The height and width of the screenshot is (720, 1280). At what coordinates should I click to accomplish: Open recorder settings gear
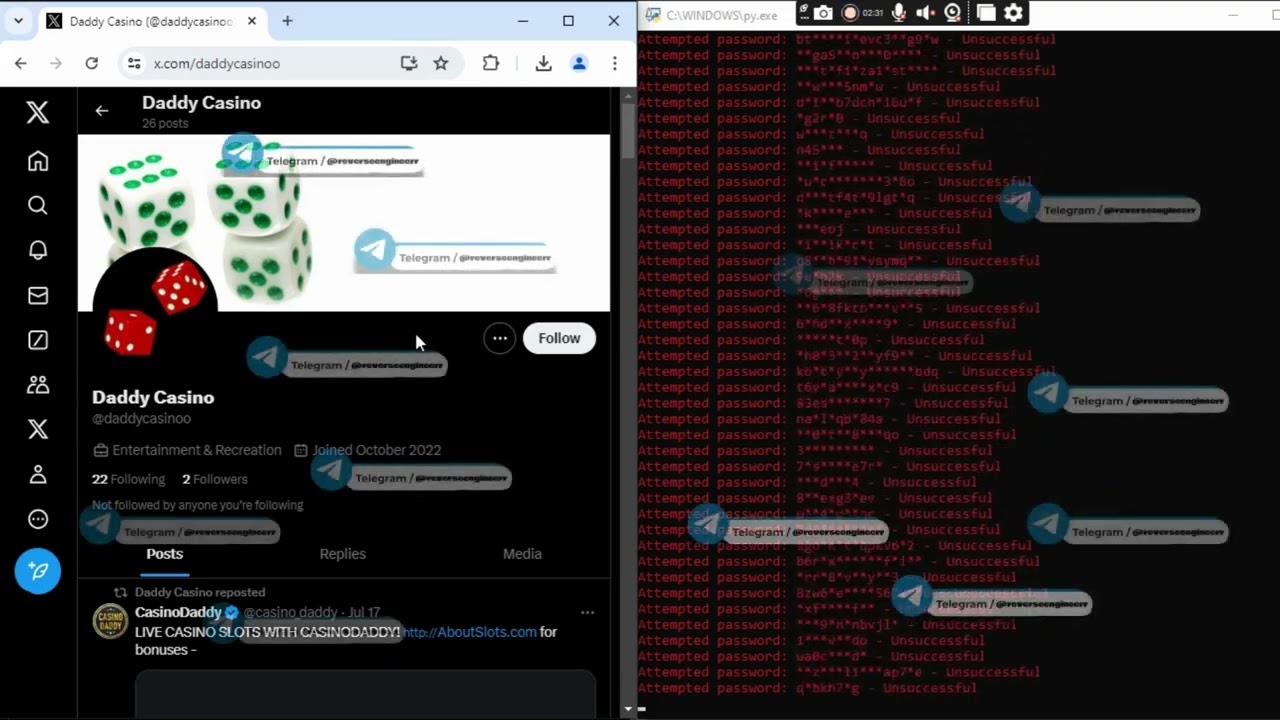1014,13
